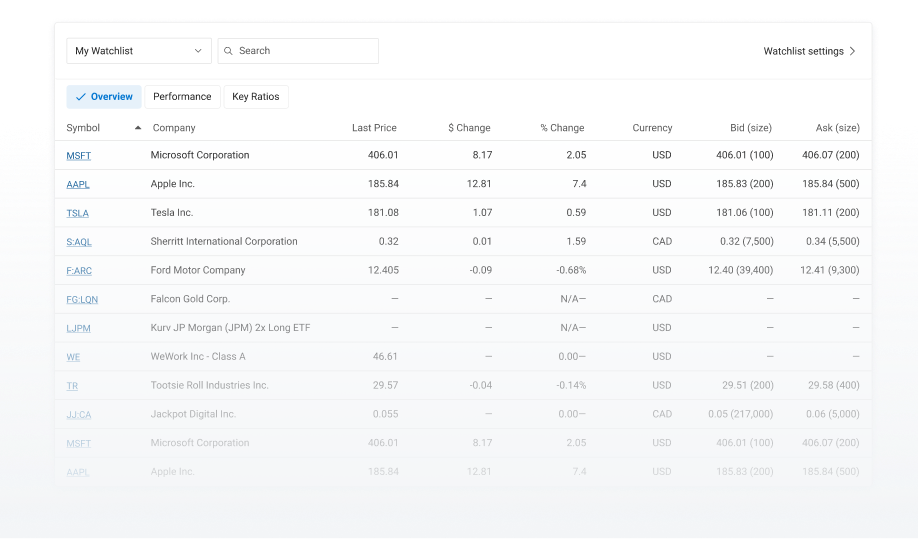Sort by the Last Price column

click(374, 128)
